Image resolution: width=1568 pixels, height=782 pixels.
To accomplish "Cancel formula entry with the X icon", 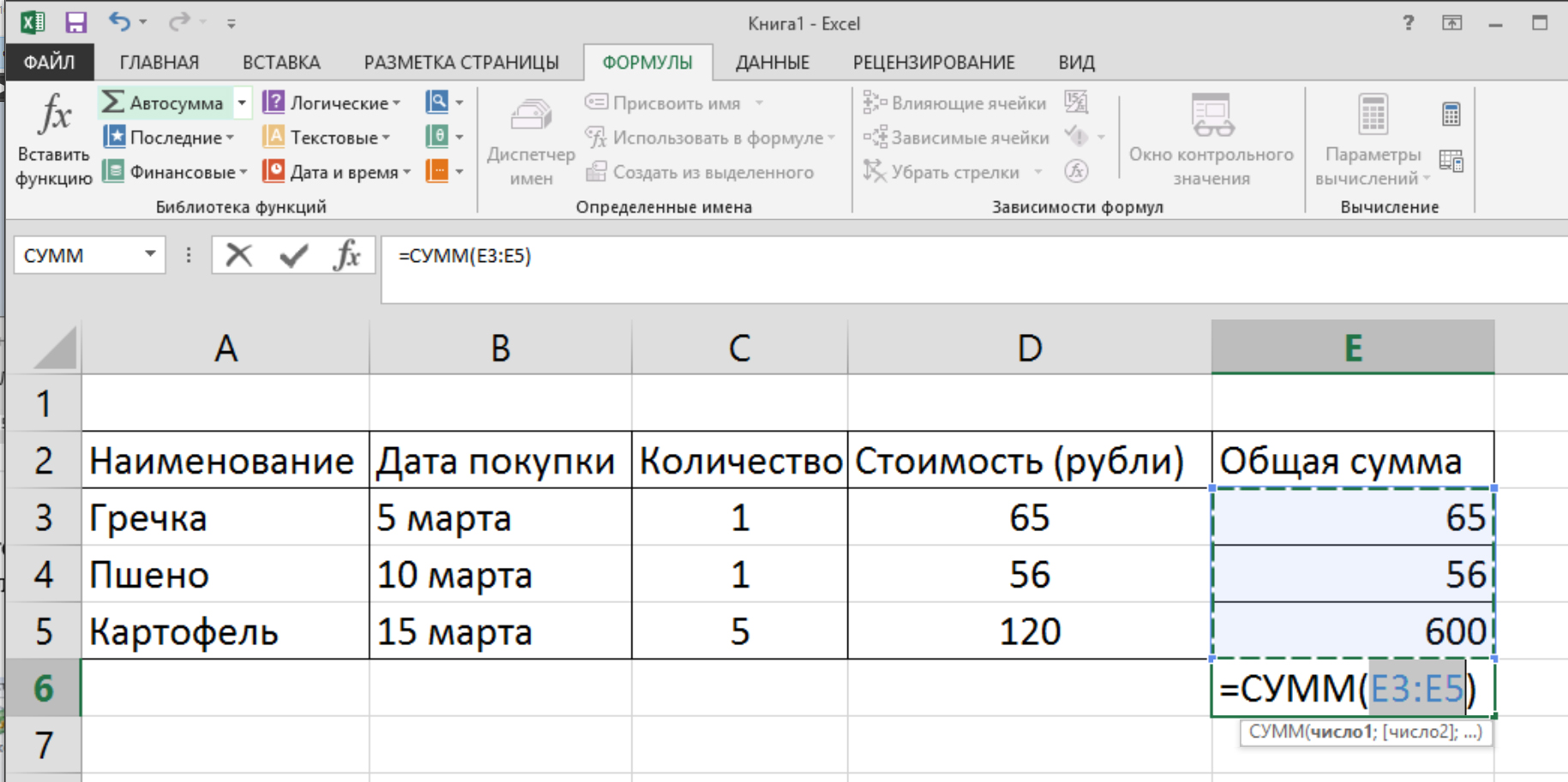I will click(x=238, y=254).
